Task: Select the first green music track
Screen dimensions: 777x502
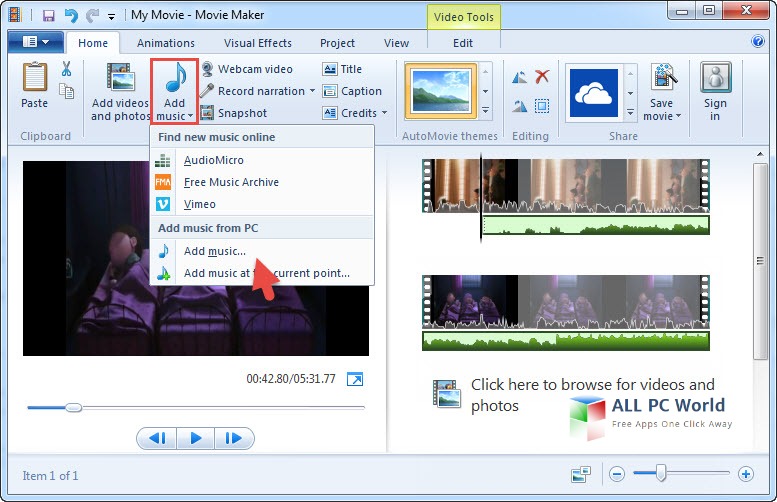Action: tap(596, 225)
